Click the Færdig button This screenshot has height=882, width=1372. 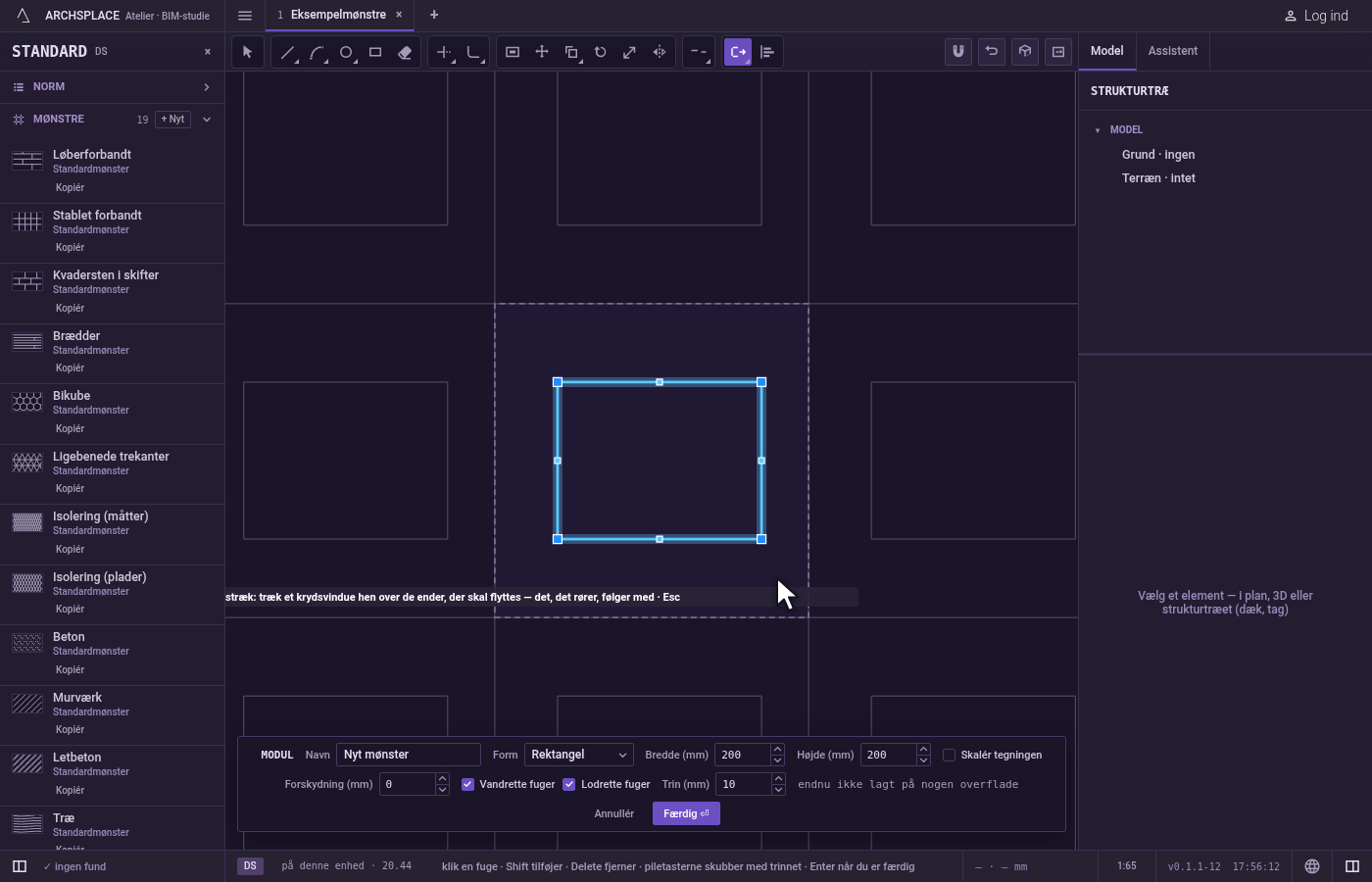tap(686, 813)
